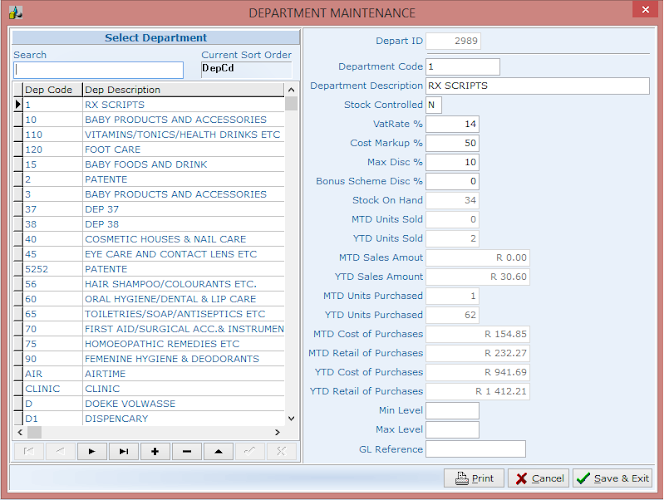The height and width of the screenshot is (500, 664).
Task: Click the Search input field
Action: [x=98, y=70]
